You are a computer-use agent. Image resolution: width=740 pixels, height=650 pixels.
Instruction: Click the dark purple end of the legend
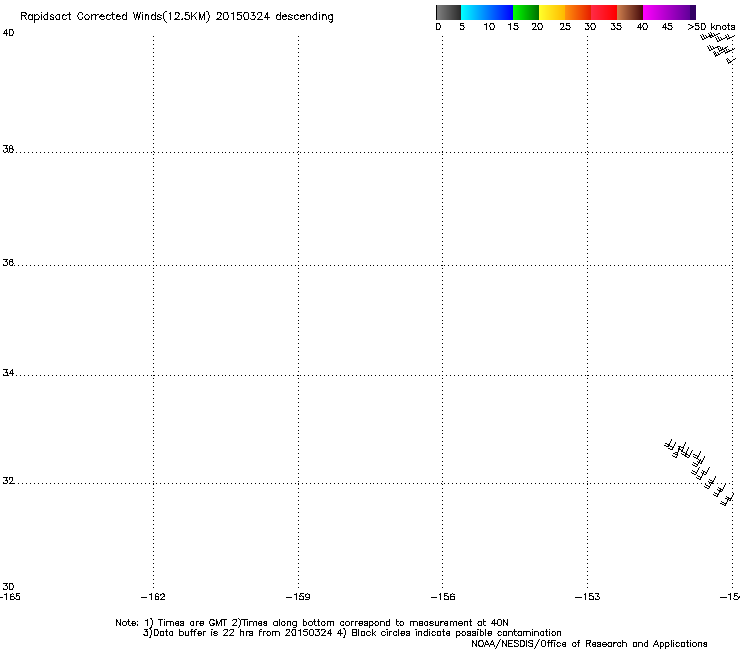click(x=693, y=12)
